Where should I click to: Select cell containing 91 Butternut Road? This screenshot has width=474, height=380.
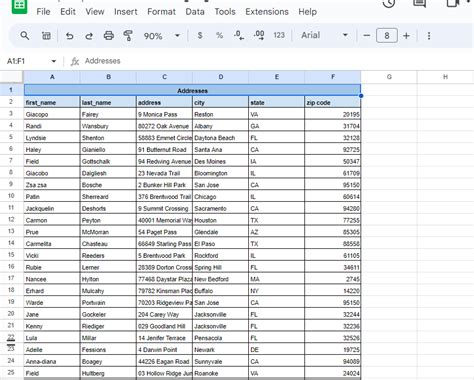(164, 150)
